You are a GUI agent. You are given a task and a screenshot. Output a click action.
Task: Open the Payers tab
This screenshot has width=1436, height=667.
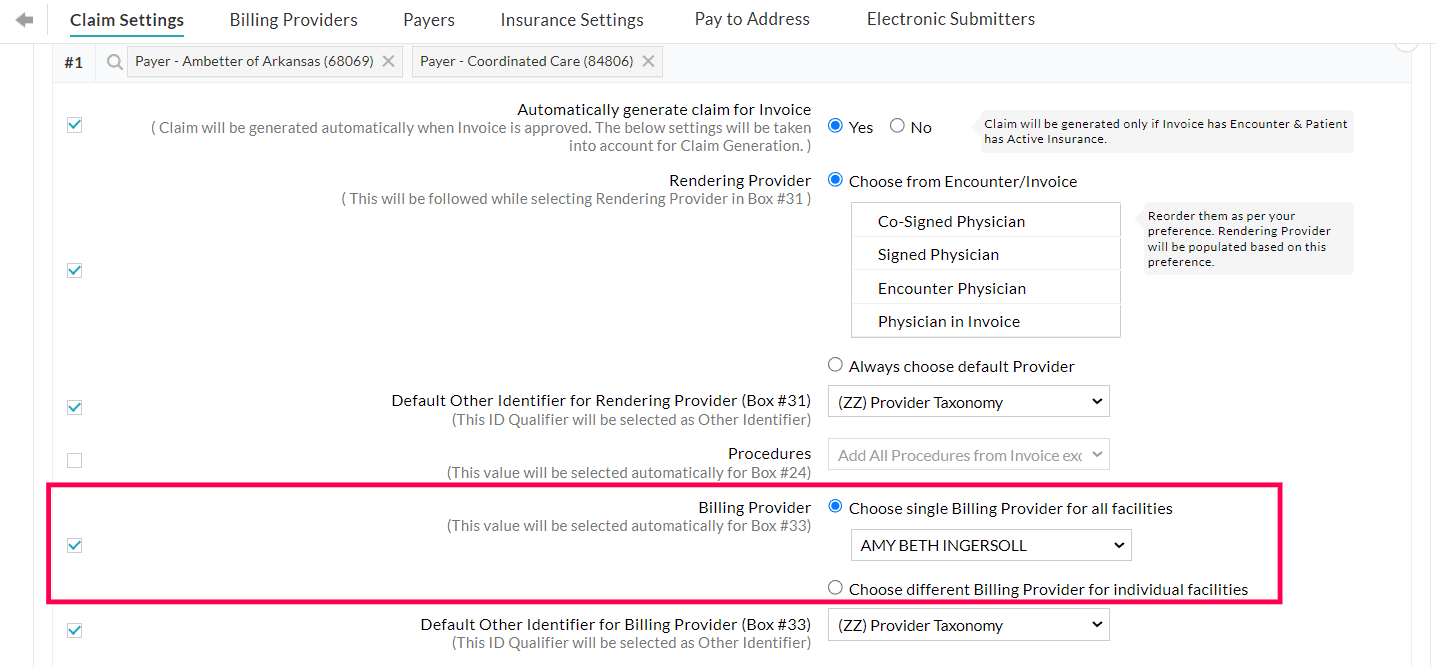coord(429,20)
